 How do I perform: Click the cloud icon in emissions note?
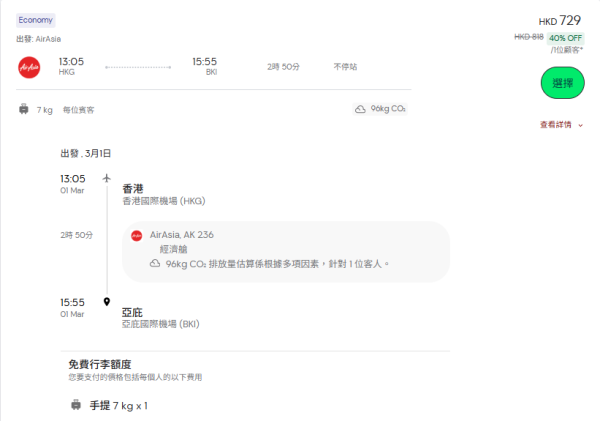tap(155, 263)
